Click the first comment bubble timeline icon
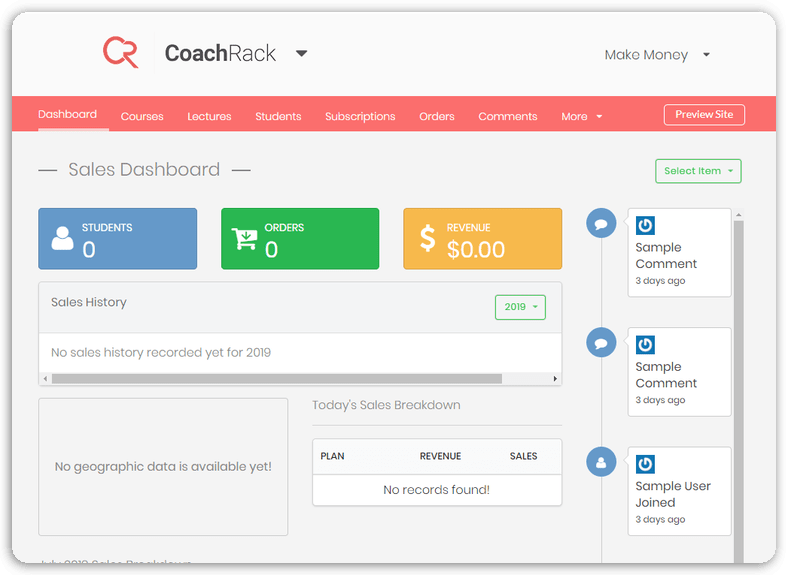The width and height of the screenshot is (788, 575). [x=601, y=223]
